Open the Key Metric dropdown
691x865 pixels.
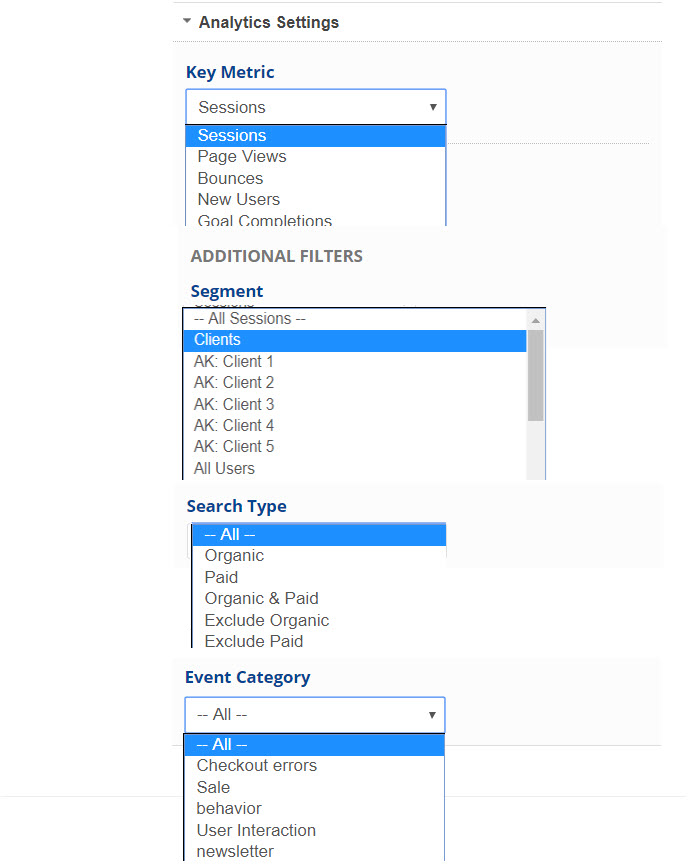pyautogui.click(x=315, y=107)
